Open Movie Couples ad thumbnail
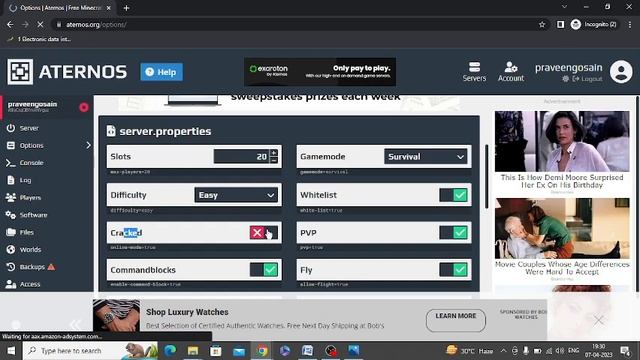Screen dimensions: 640x360 pos(562,228)
